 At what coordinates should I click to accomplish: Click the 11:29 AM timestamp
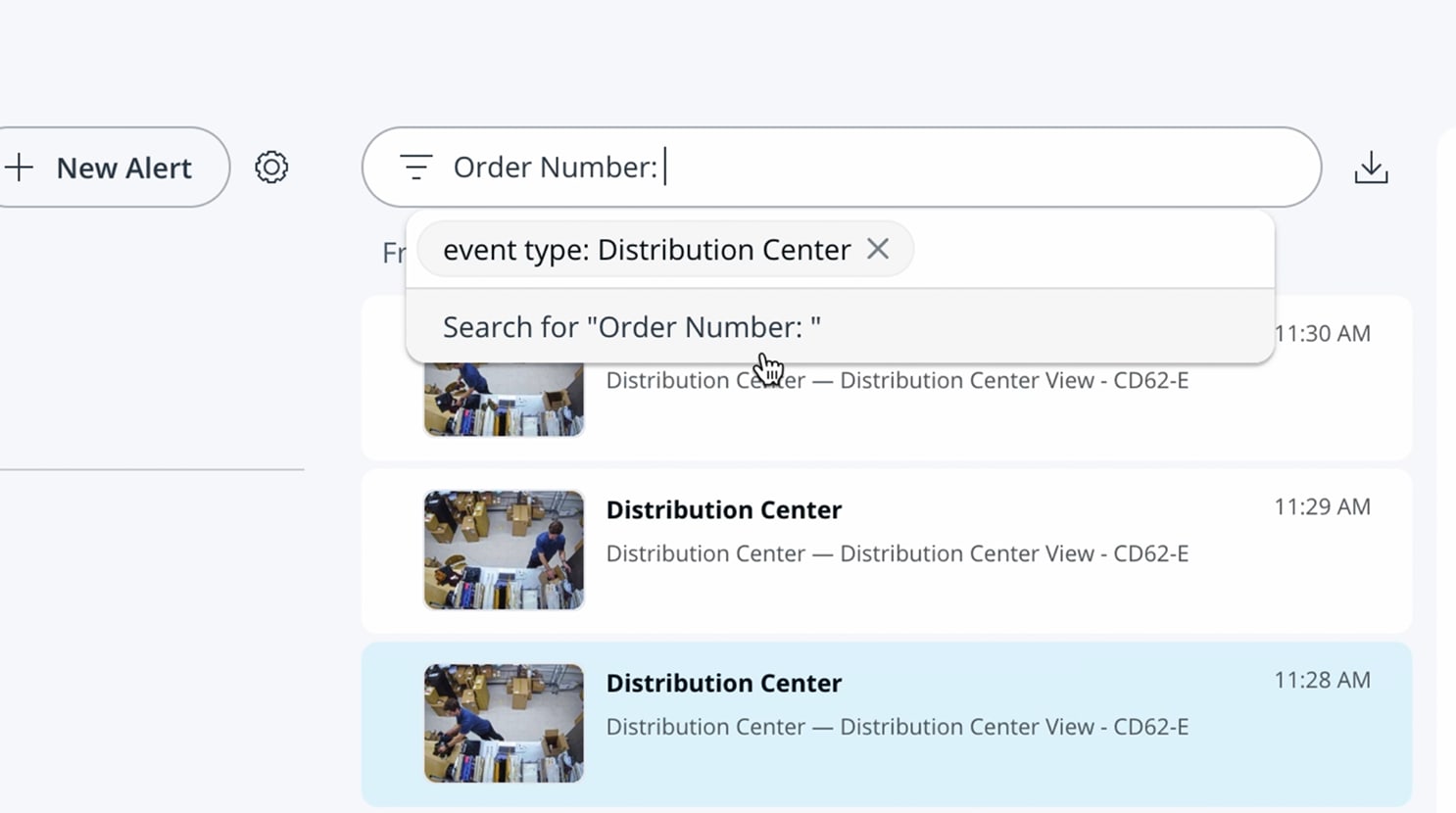pyautogui.click(x=1322, y=506)
